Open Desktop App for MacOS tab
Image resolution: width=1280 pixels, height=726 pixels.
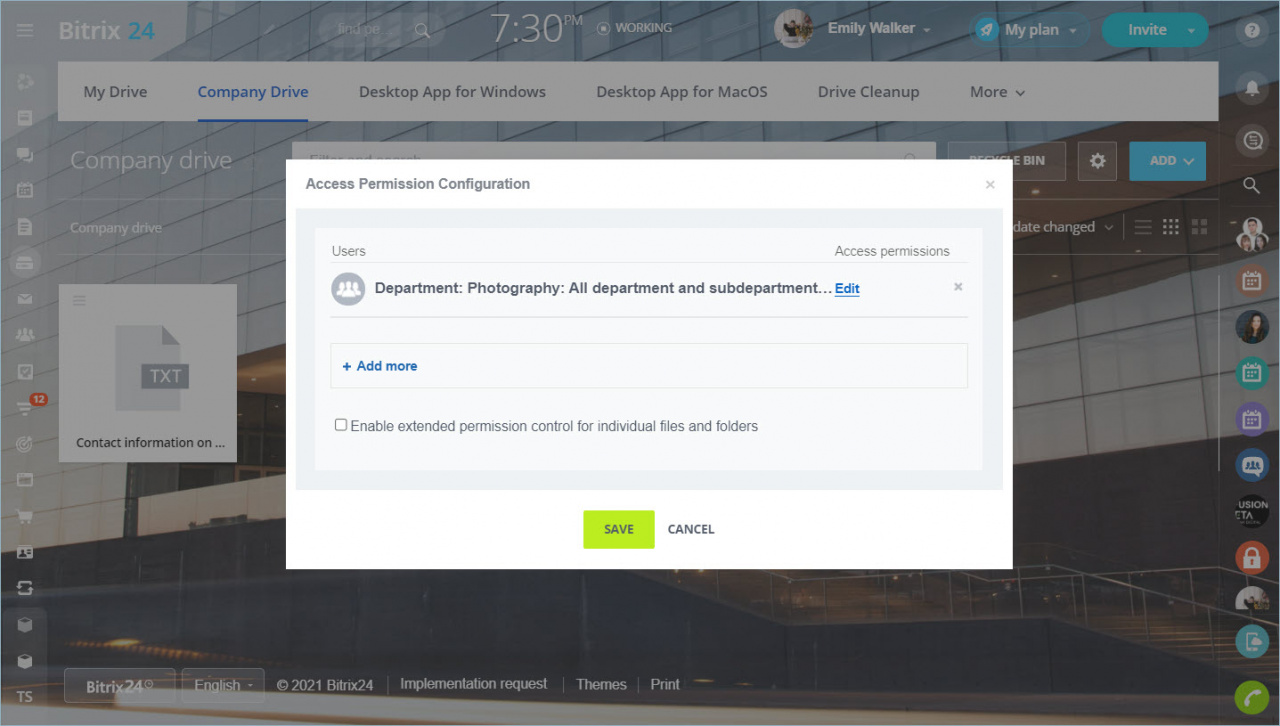click(x=682, y=92)
